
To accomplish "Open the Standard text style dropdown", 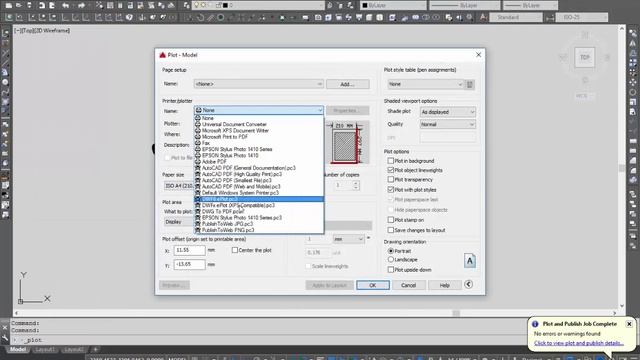I will [516, 17].
